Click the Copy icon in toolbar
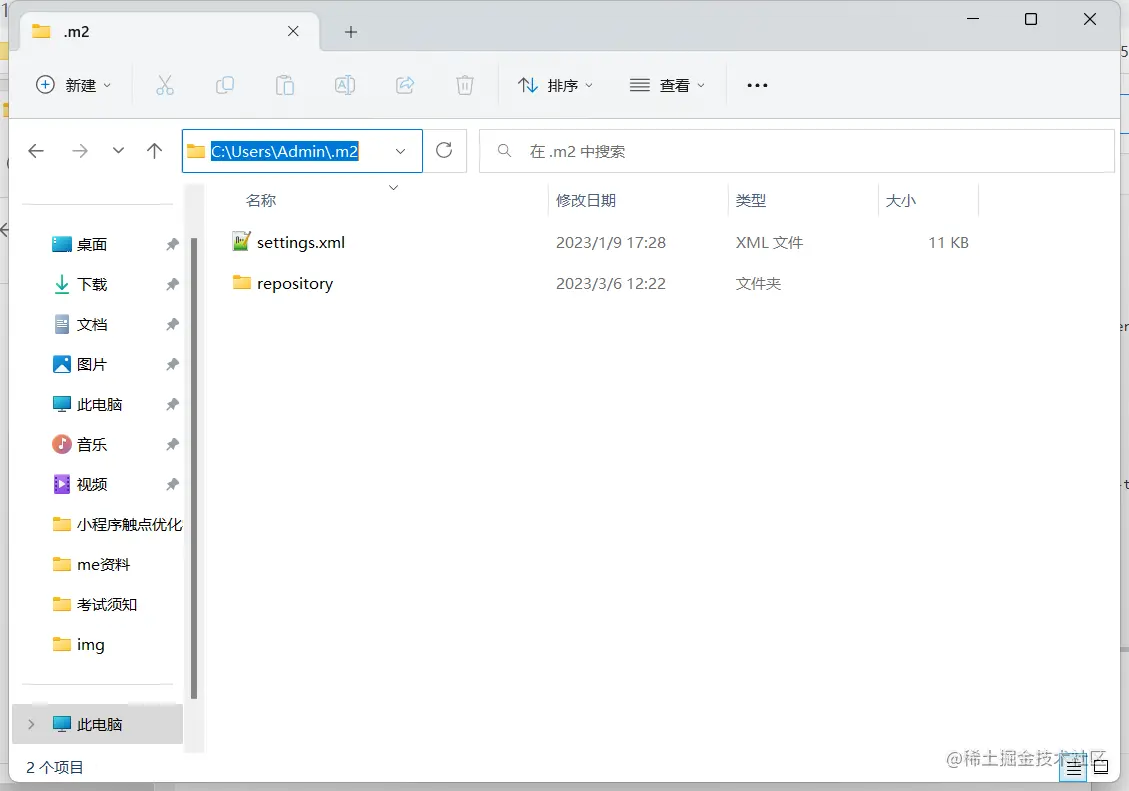 coord(225,85)
